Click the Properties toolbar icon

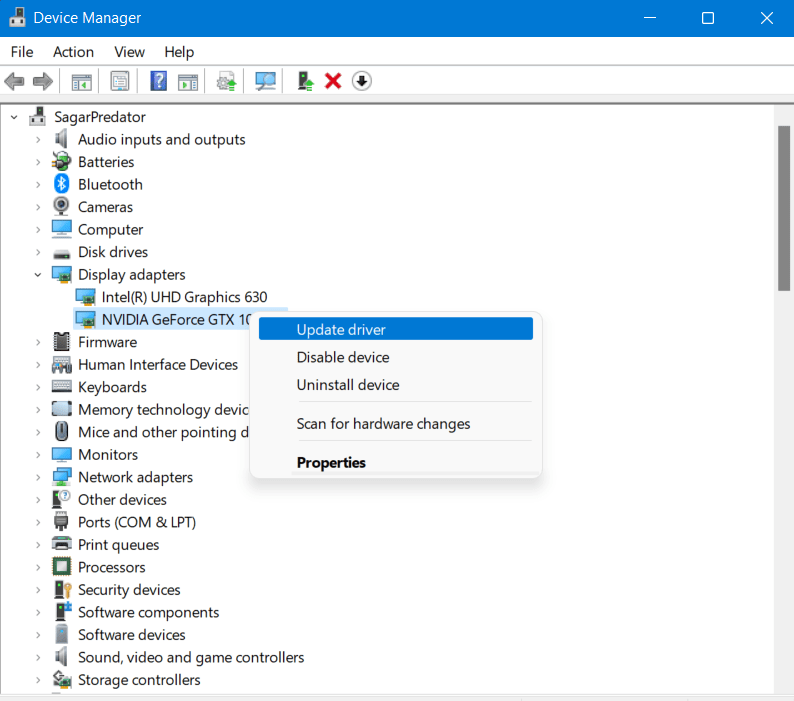pos(120,81)
